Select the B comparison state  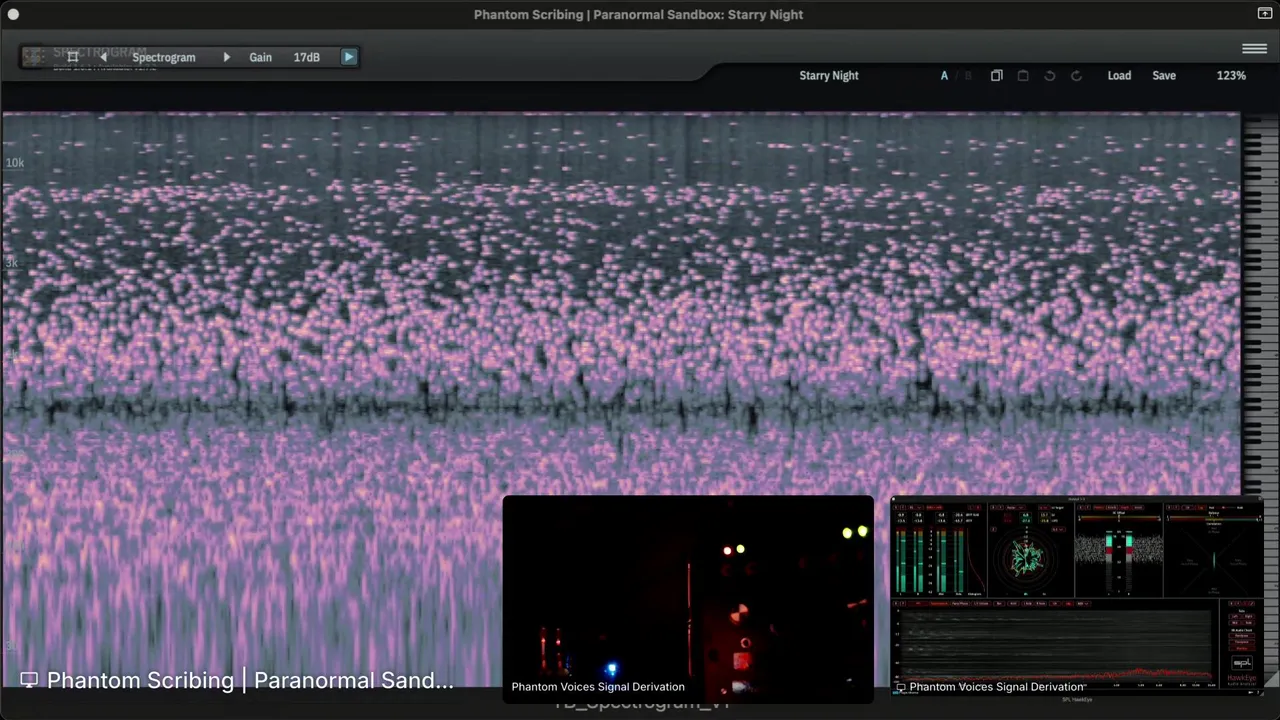(x=968, y=75)
